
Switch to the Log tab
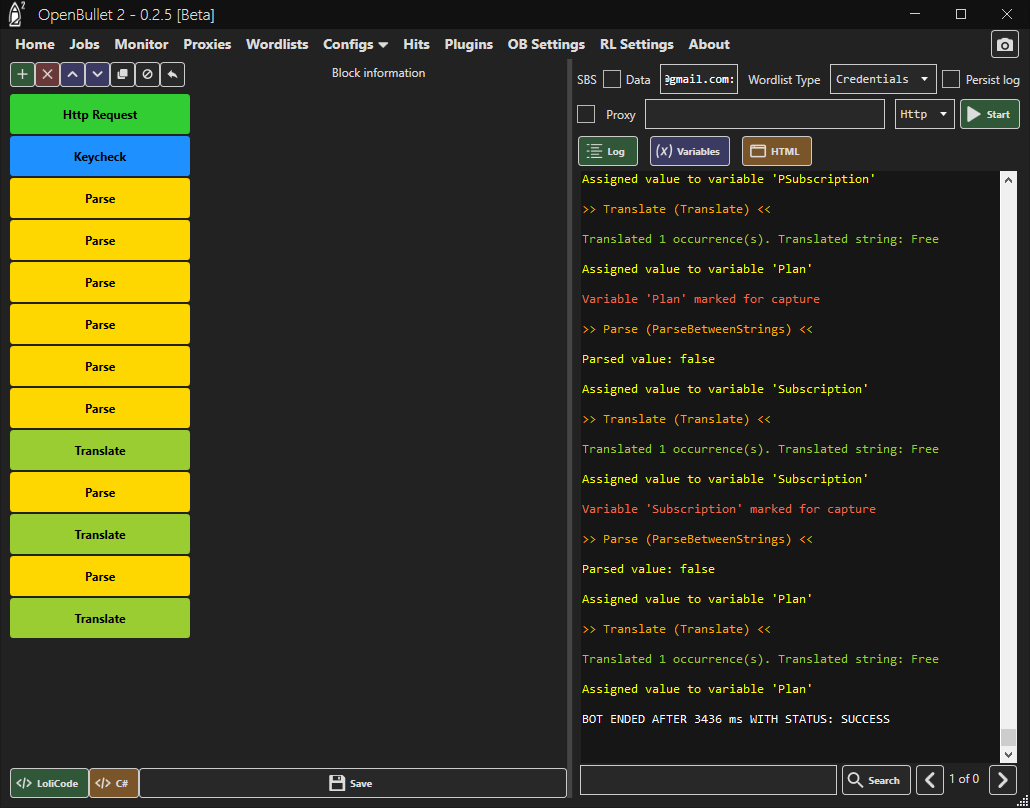pos(608,151)
